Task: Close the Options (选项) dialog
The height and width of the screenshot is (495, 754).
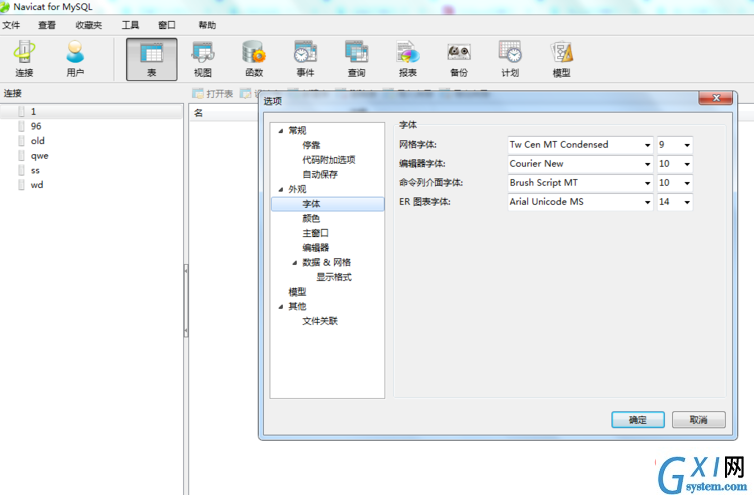Action: (716, 98)
